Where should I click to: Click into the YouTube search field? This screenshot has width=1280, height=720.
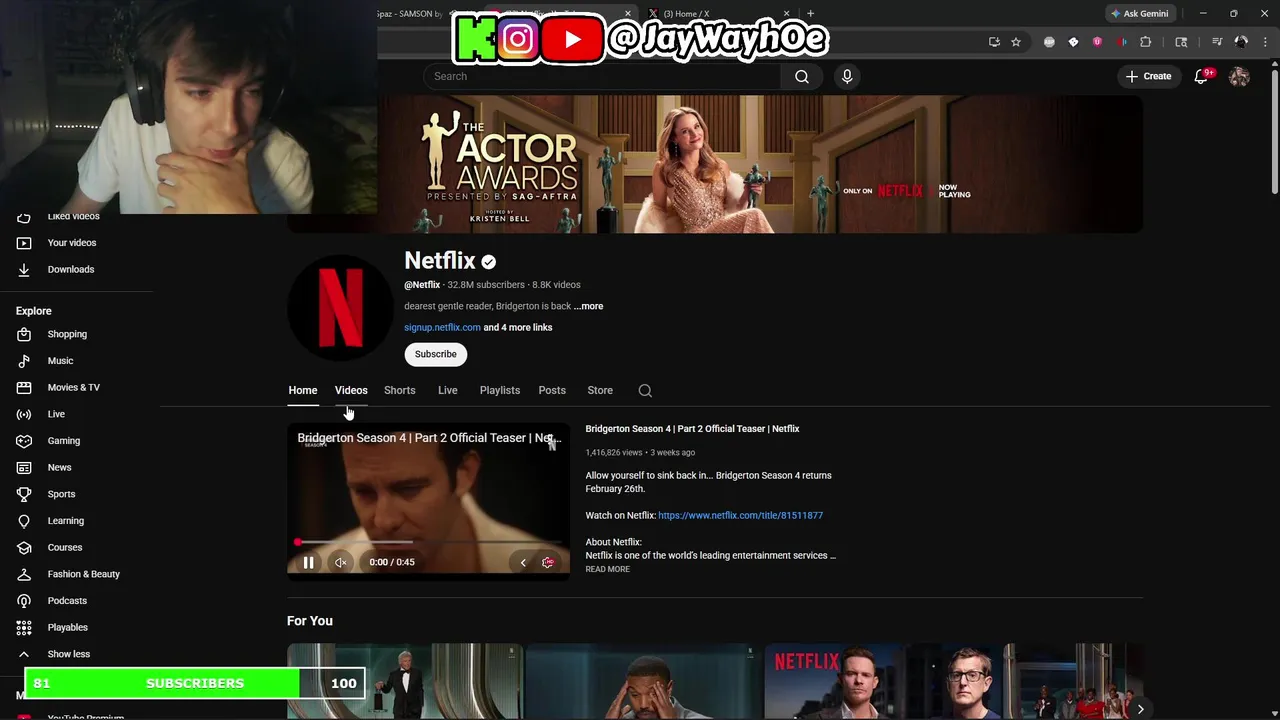[x=602, y=76]
